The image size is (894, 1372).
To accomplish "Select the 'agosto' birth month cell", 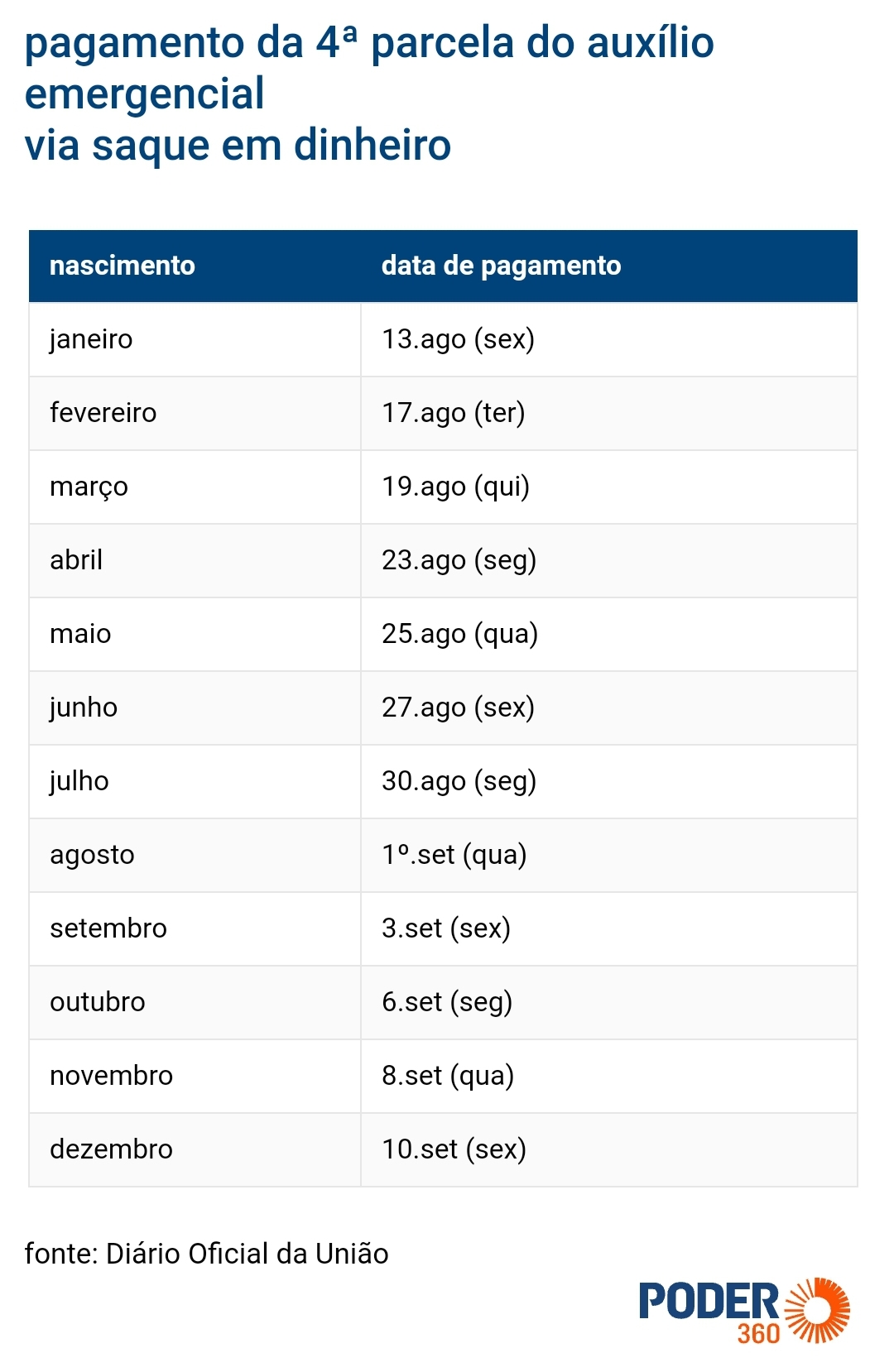I will [x=195, y=855].
